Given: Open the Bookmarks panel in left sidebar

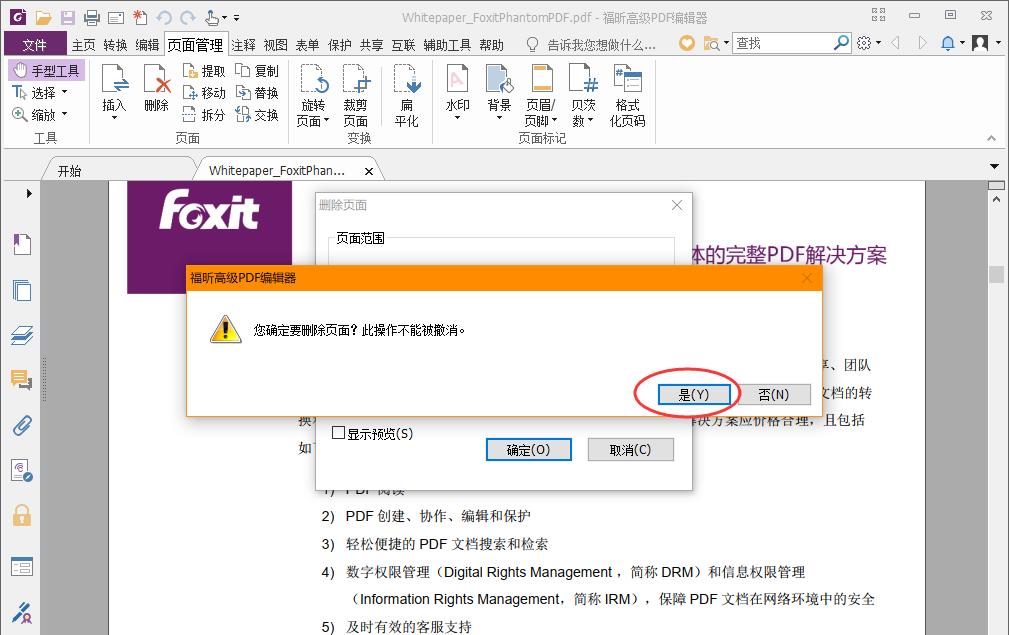Looking at the screenshot, I should (22, 244).
